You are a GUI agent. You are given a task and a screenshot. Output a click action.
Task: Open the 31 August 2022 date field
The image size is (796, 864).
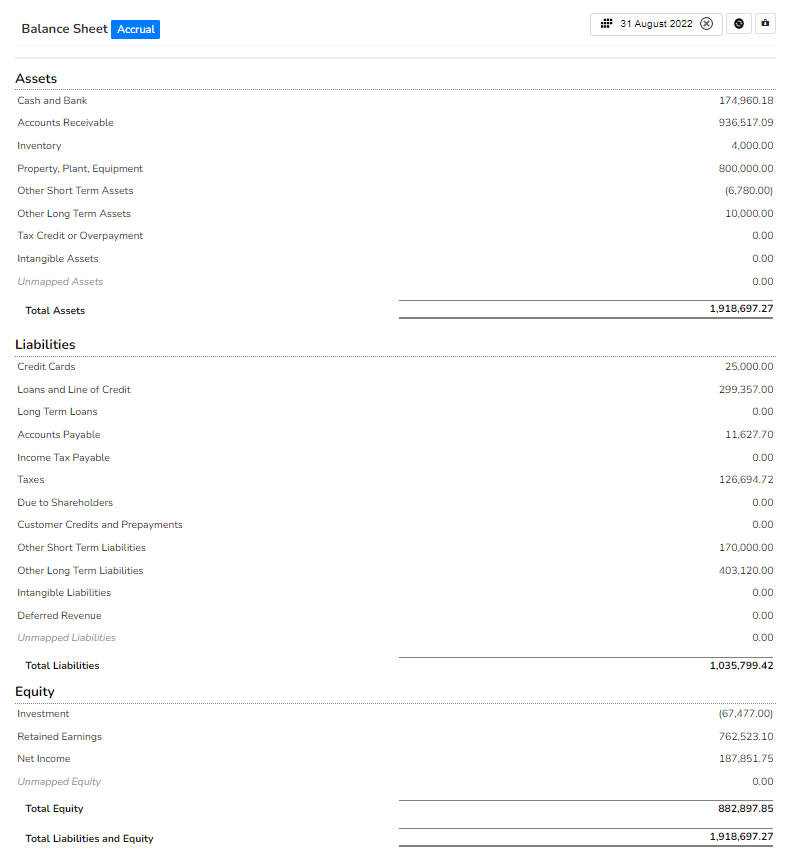click(x=656, y=24)
